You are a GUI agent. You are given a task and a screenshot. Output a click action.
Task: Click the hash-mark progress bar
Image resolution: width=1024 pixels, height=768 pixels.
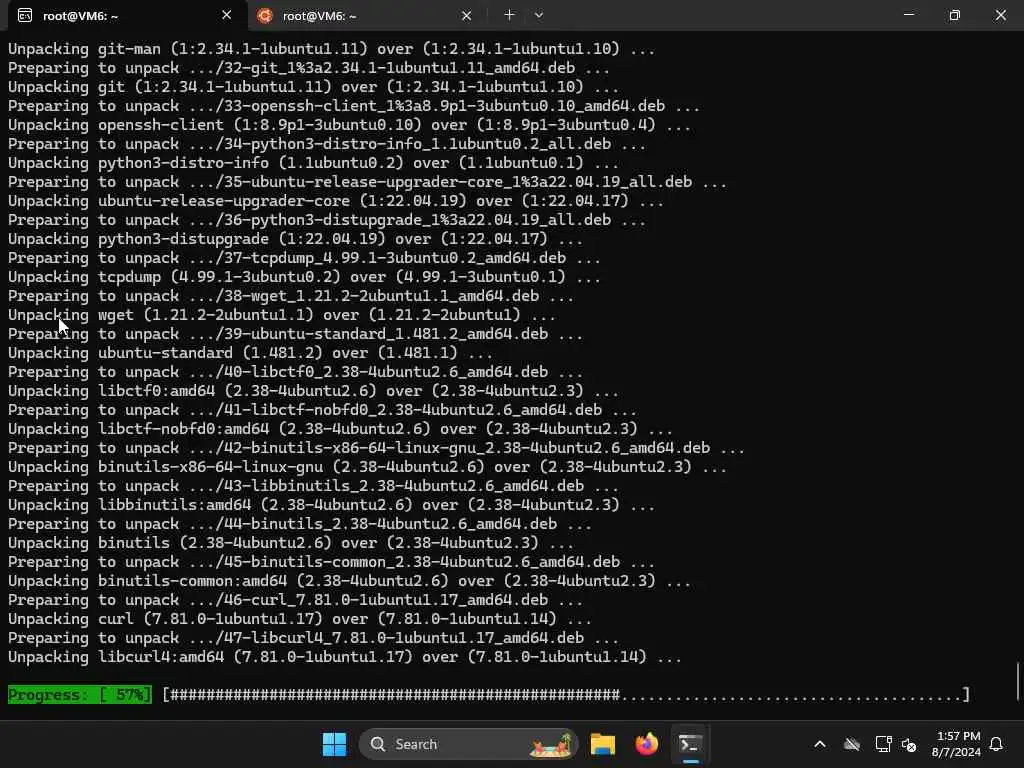[x=566, y=695]
